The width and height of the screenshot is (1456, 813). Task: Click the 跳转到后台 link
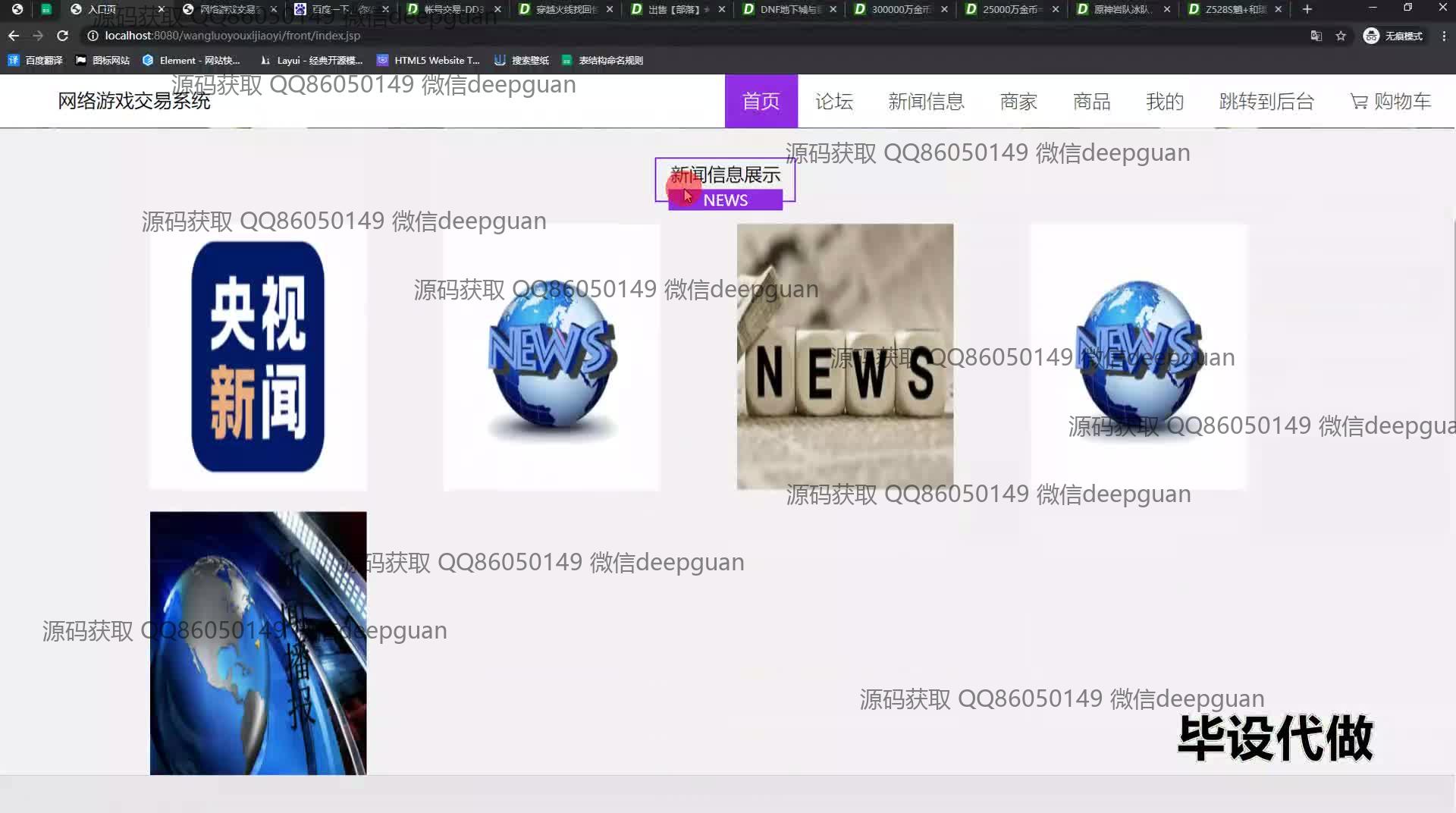point(1266,101)
